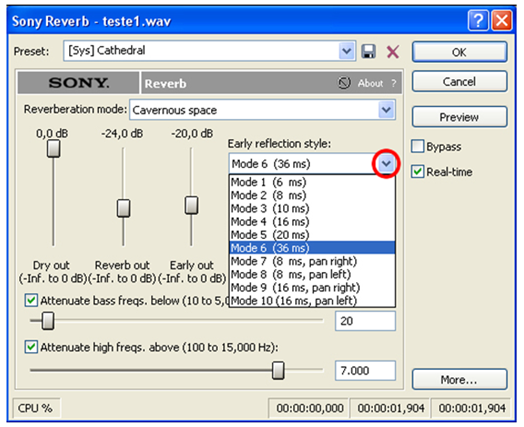The width and height of the screenshot is (524, 427).
Task: Click the circular icon left of About
Action: pos(344,83)
